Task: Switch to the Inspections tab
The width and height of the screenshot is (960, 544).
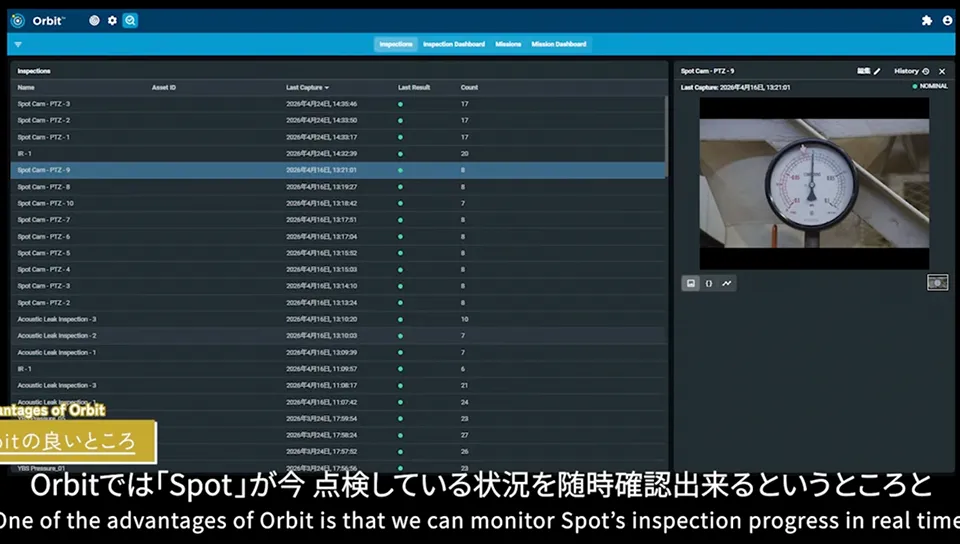Action: point(396,44)
